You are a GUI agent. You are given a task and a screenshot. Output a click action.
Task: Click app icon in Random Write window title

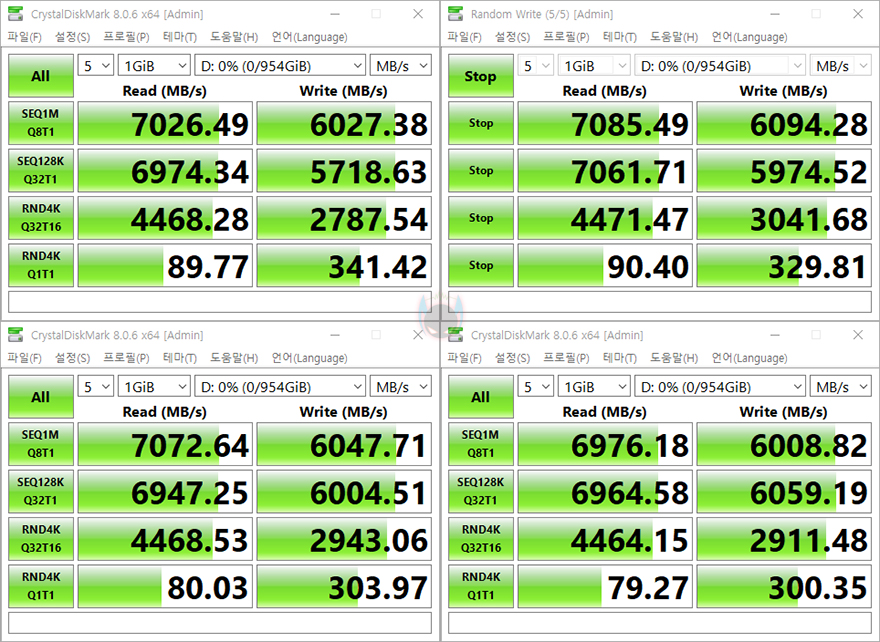click(x=456, y=14)
